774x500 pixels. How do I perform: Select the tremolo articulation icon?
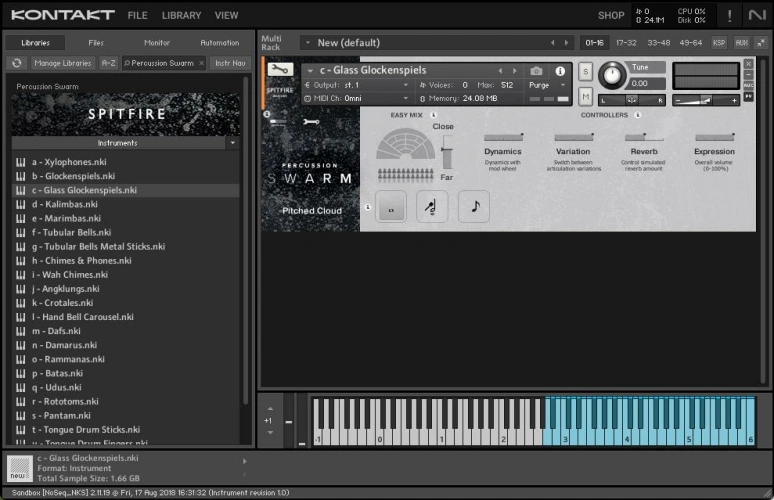[x=432, y=206]
